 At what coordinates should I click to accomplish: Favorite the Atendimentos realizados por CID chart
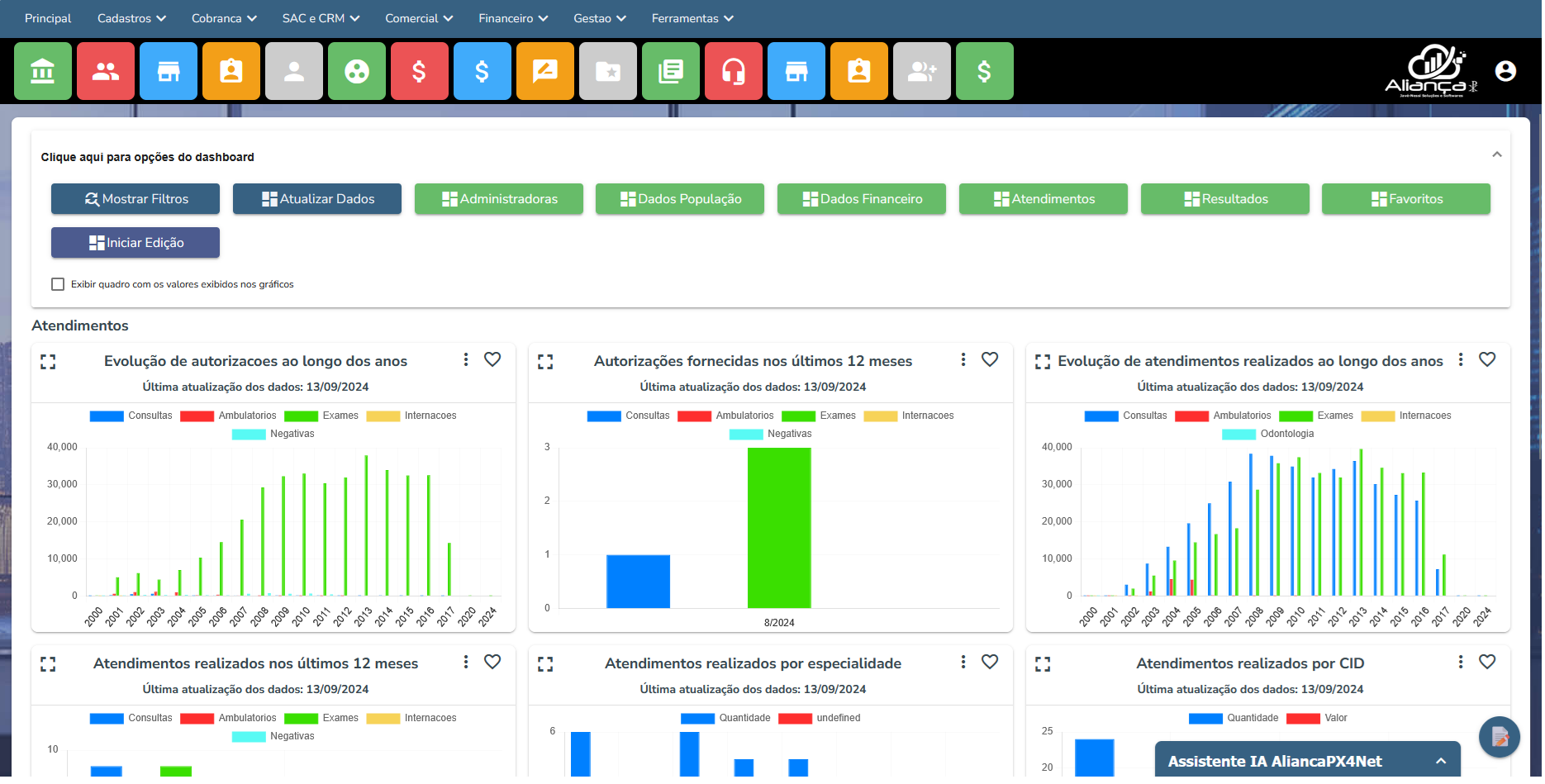pos(1487,662)
